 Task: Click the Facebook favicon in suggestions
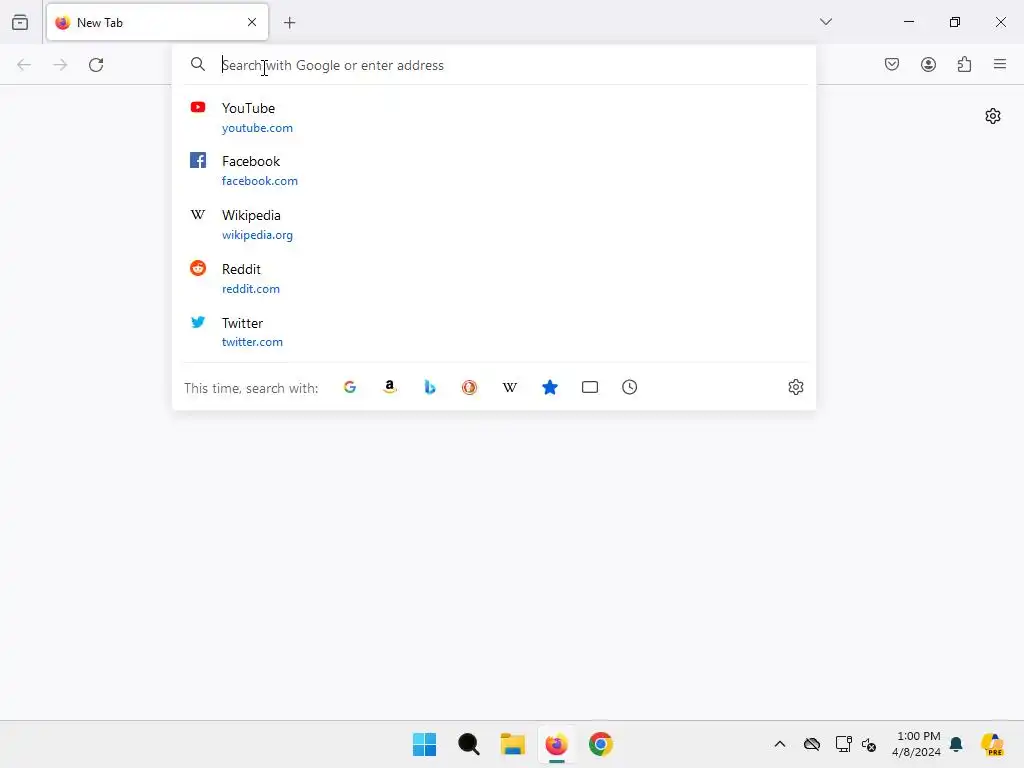[x=198, y=161]
